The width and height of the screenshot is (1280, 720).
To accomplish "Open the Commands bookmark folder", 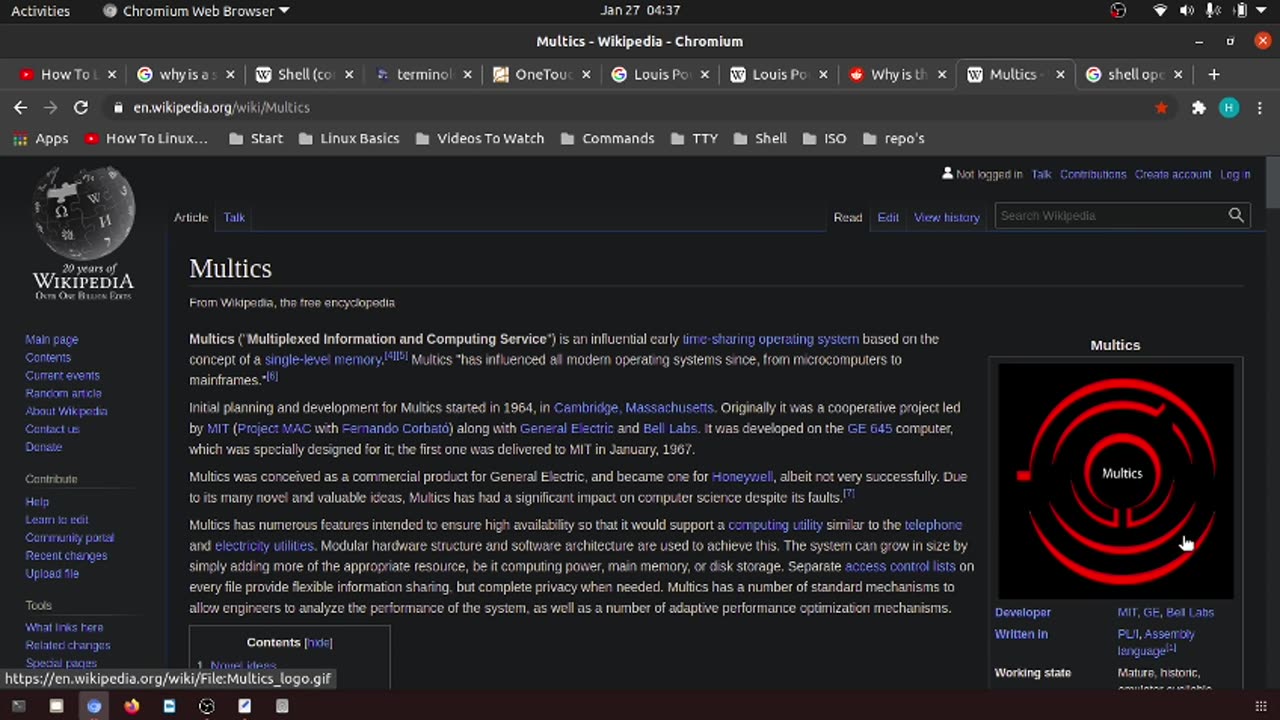I will coord(607,138).
